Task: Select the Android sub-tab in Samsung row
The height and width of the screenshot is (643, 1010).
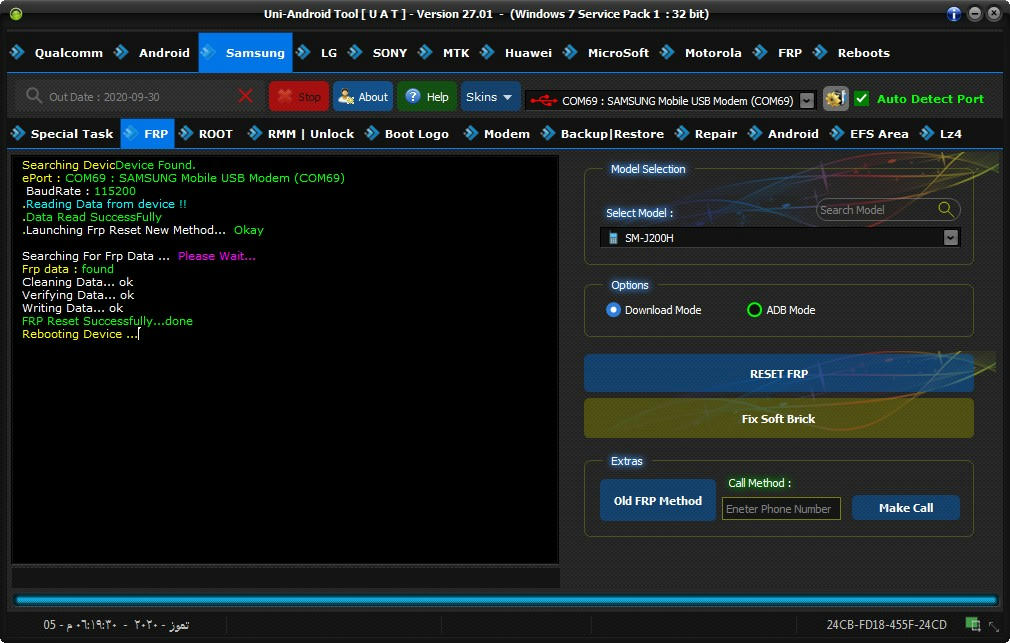Action: 783,133
